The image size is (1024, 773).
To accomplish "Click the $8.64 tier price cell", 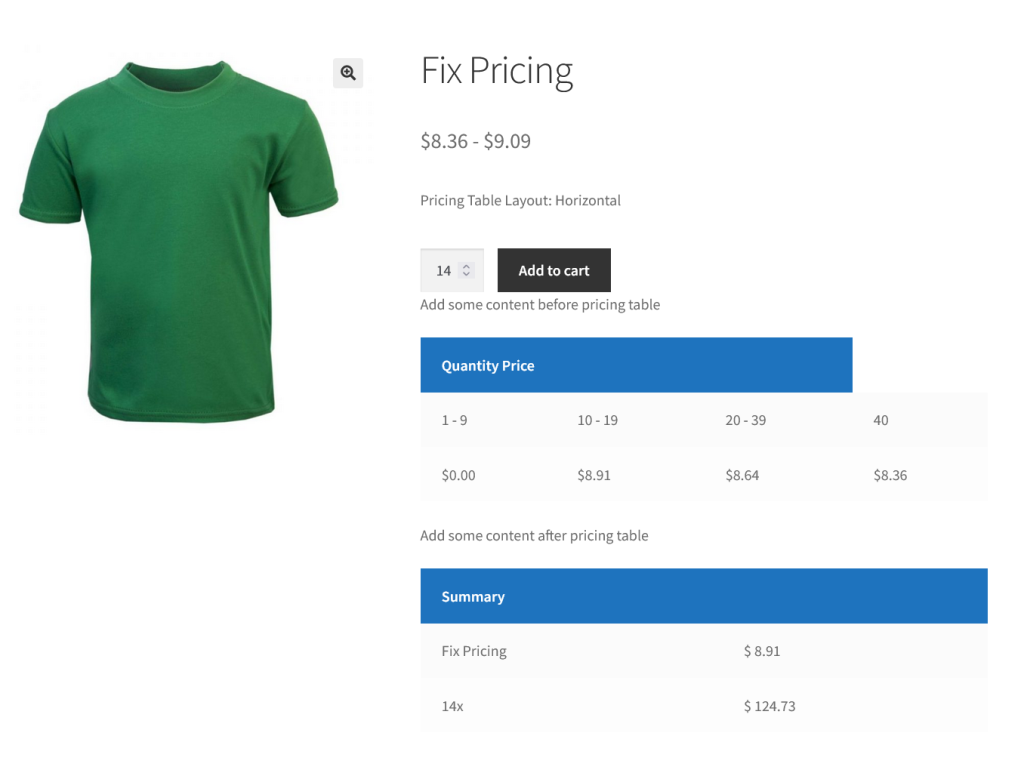I will 742,475.
